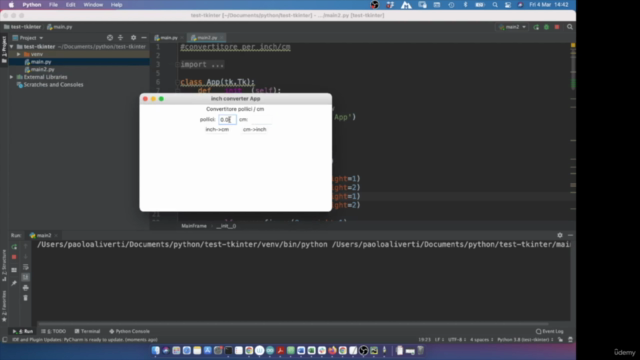Restore layout in Run panel
The height and width of the screenshot is (360, 640).
pos(14,270)
